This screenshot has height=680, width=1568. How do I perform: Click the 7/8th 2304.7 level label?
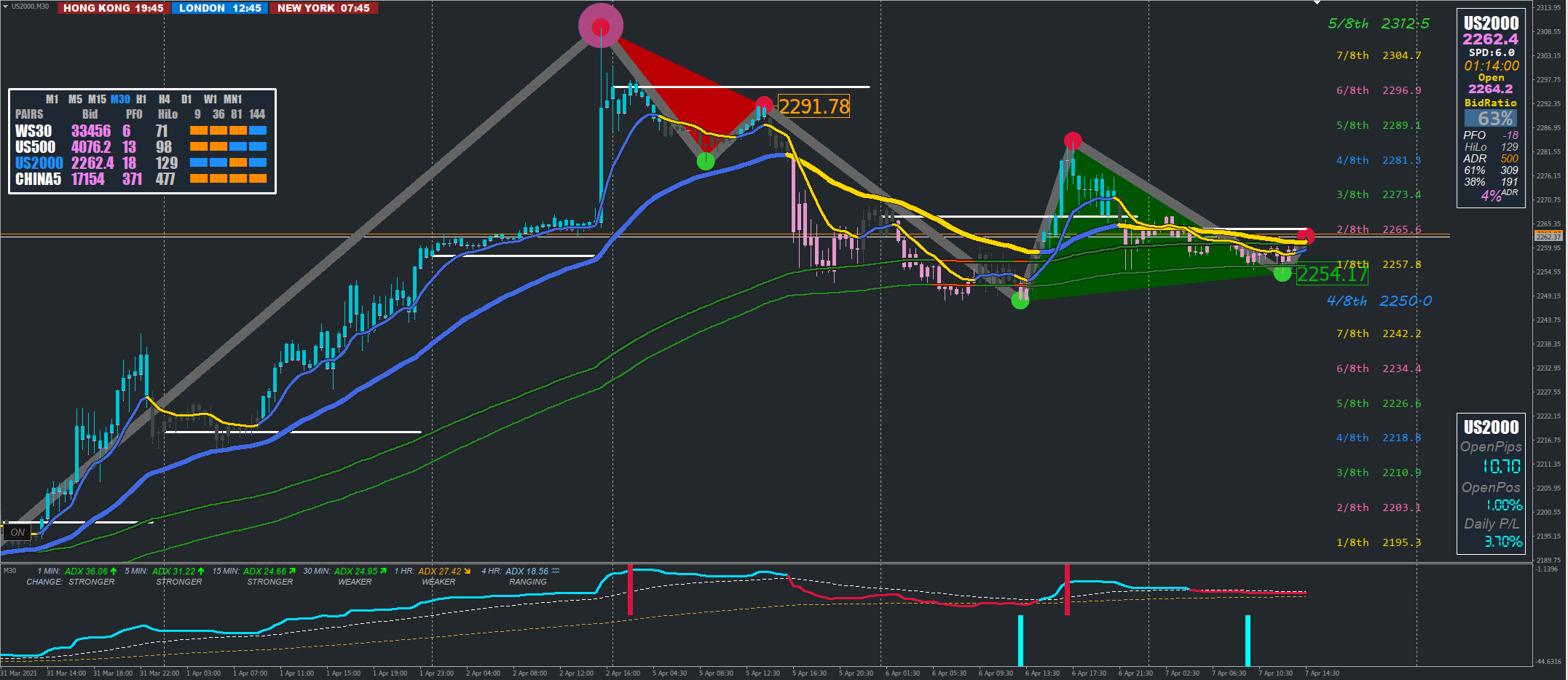(x=1379, y=55)
